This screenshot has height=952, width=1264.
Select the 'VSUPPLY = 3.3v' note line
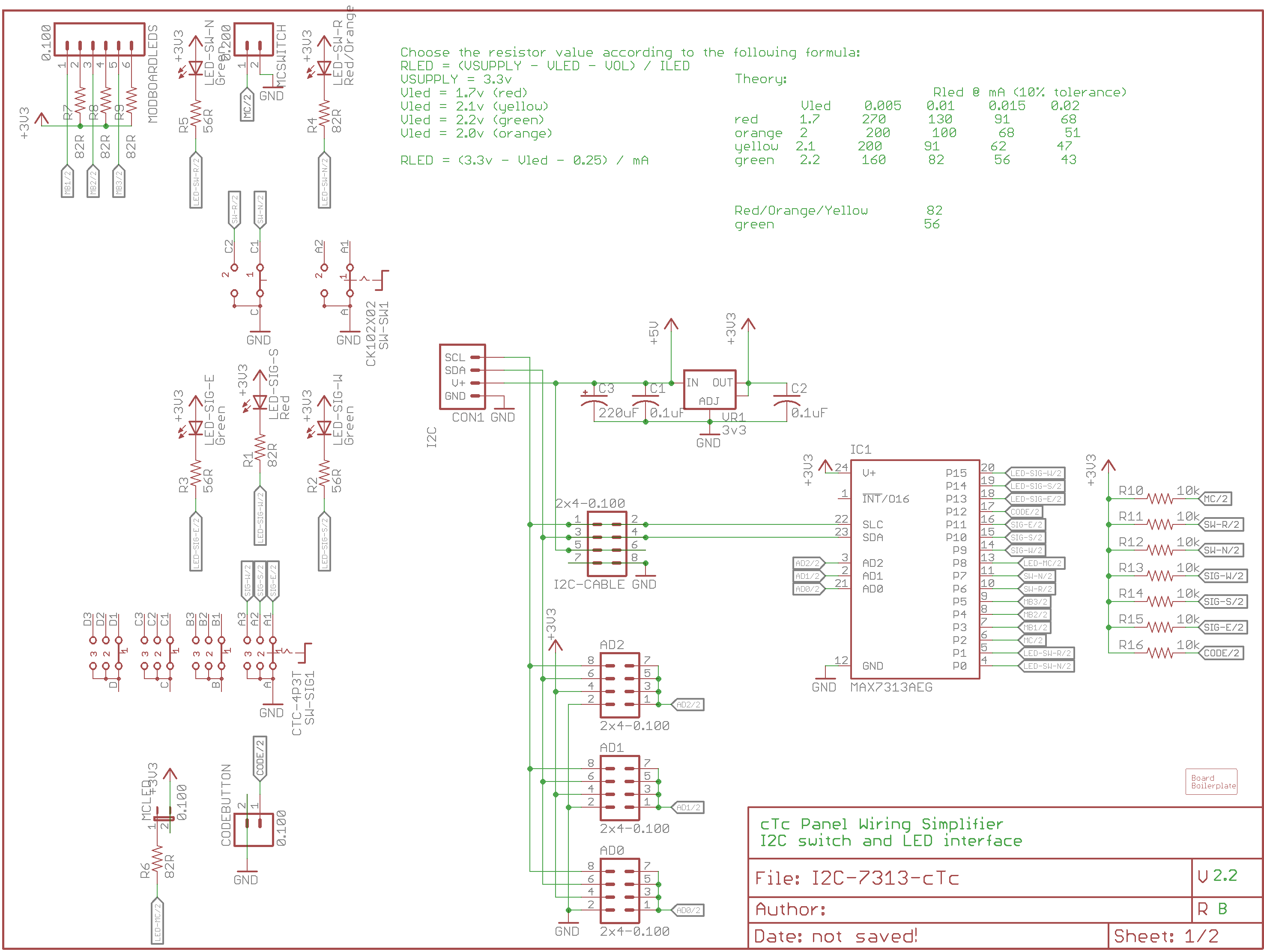coord(456,79)
